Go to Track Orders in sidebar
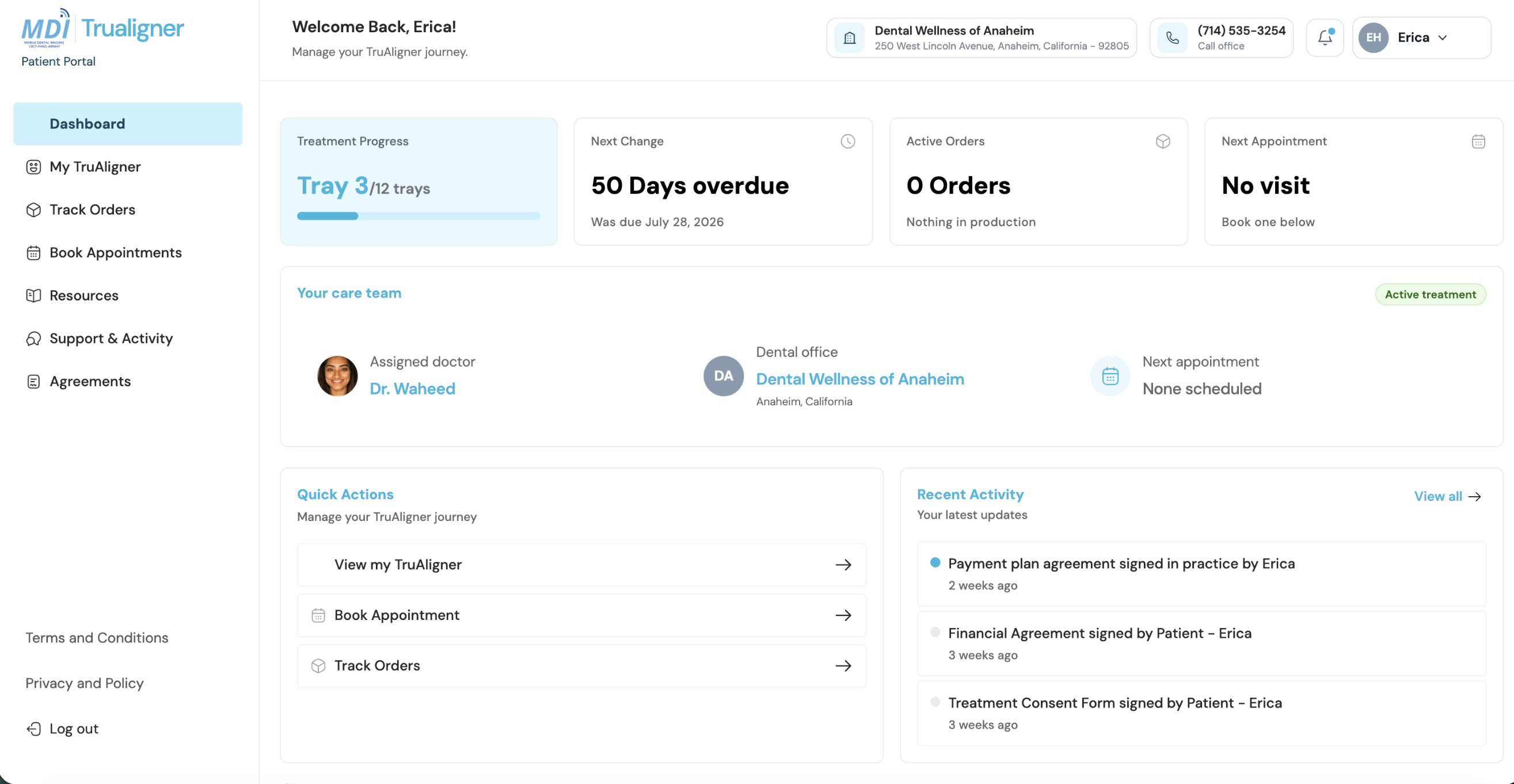The image size is (1514, 784). pyautogui.click(x=92, y=210)
